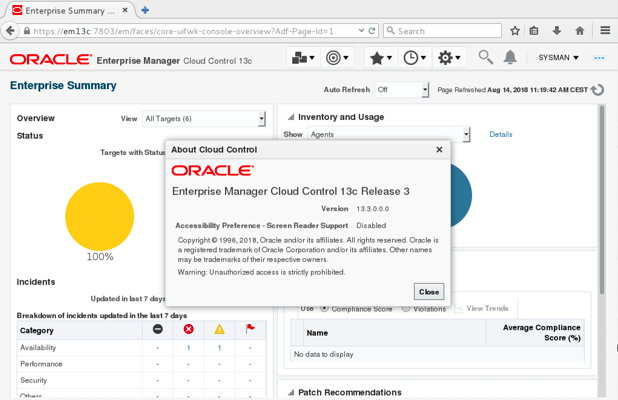Click the Availability row label

(x=38, y=348)
